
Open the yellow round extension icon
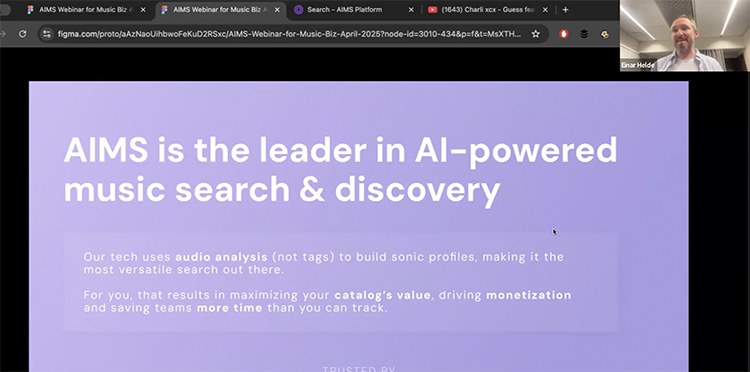(x=604, y=34)
